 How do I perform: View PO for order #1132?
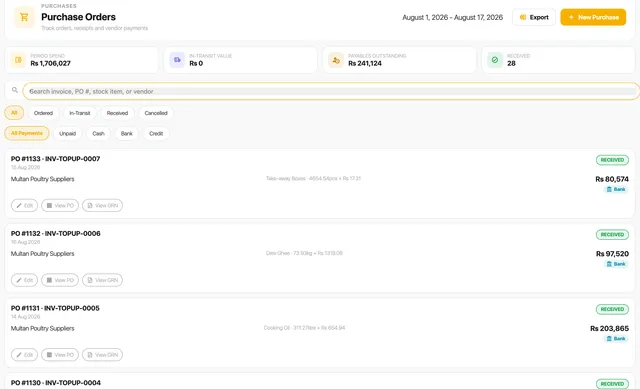point(60,280)
